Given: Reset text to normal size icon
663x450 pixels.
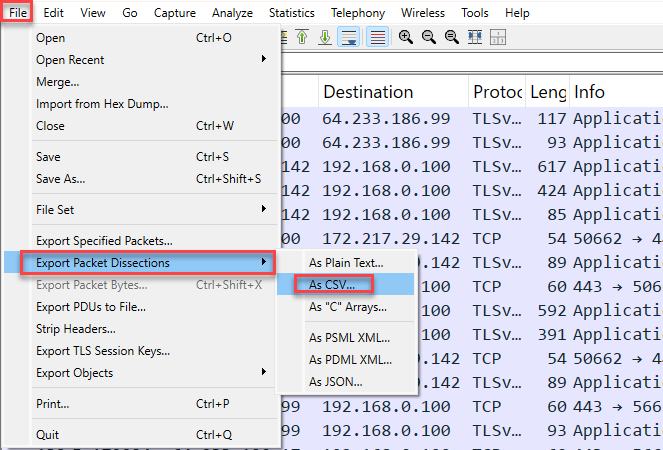Looking at the screenshot, I should click(x=451, y=37).
